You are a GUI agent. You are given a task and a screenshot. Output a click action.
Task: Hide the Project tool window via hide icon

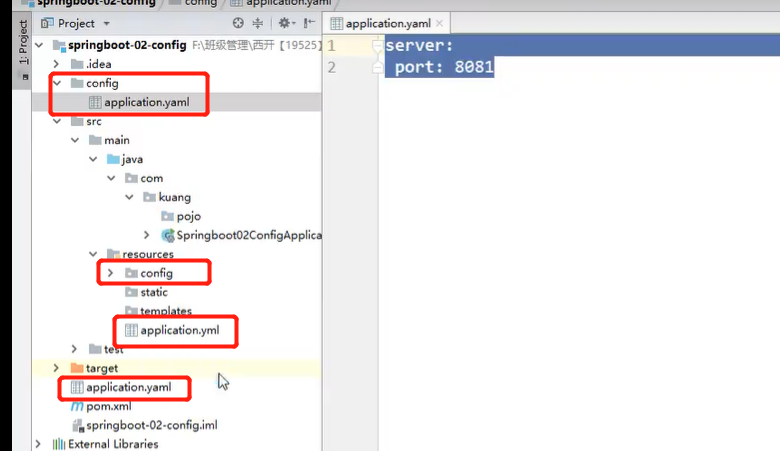309,23
